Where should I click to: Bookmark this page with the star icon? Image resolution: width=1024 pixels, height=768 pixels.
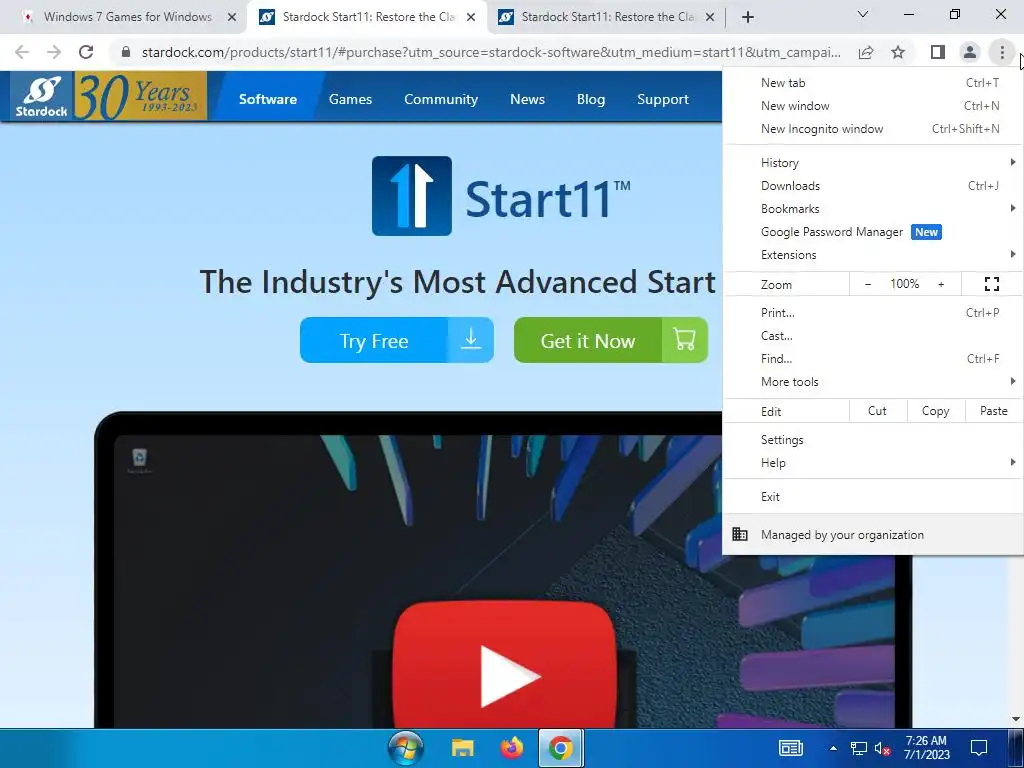[x=898, y=52]
